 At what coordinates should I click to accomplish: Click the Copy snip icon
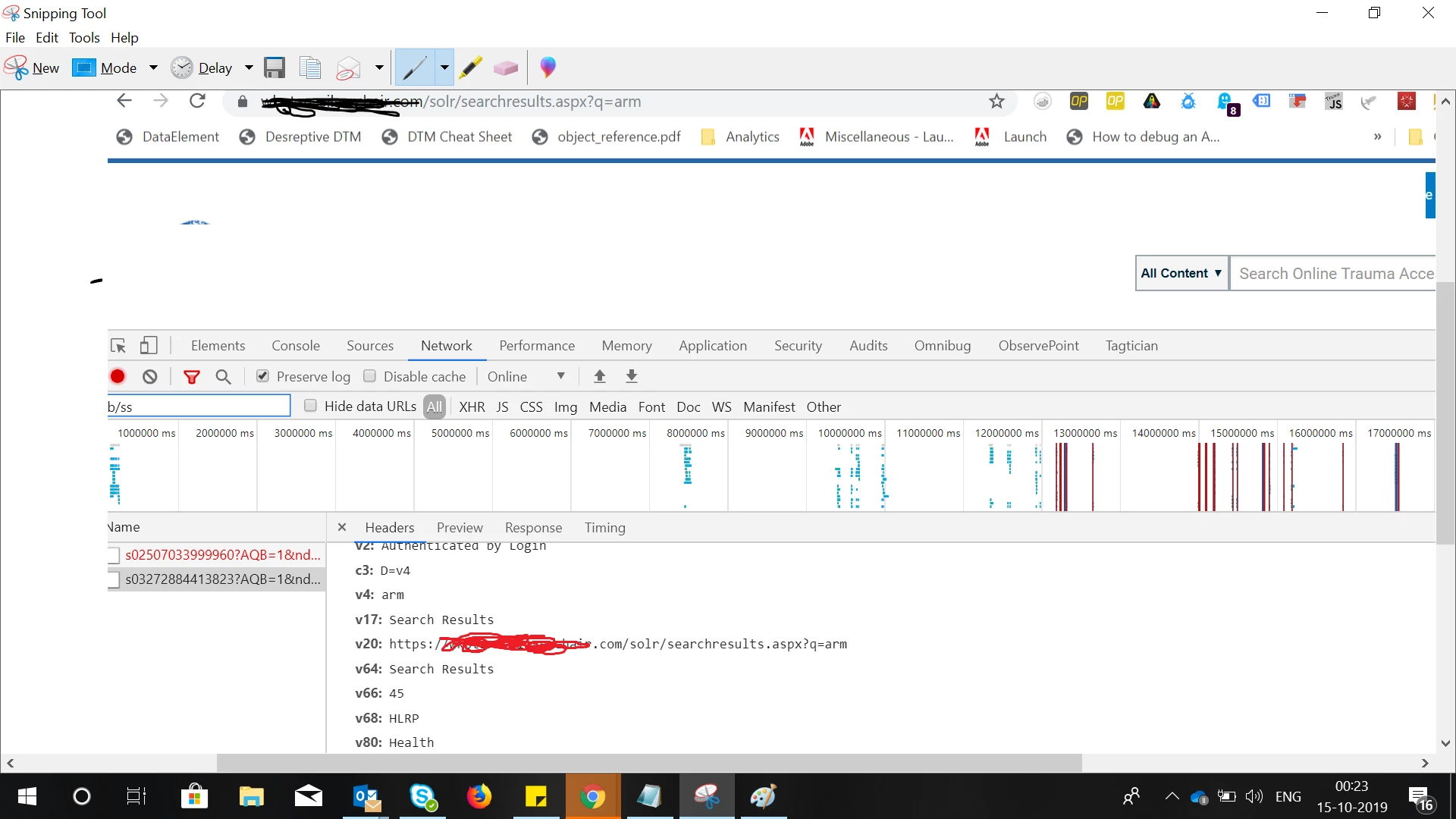click(x=309, y=68)
